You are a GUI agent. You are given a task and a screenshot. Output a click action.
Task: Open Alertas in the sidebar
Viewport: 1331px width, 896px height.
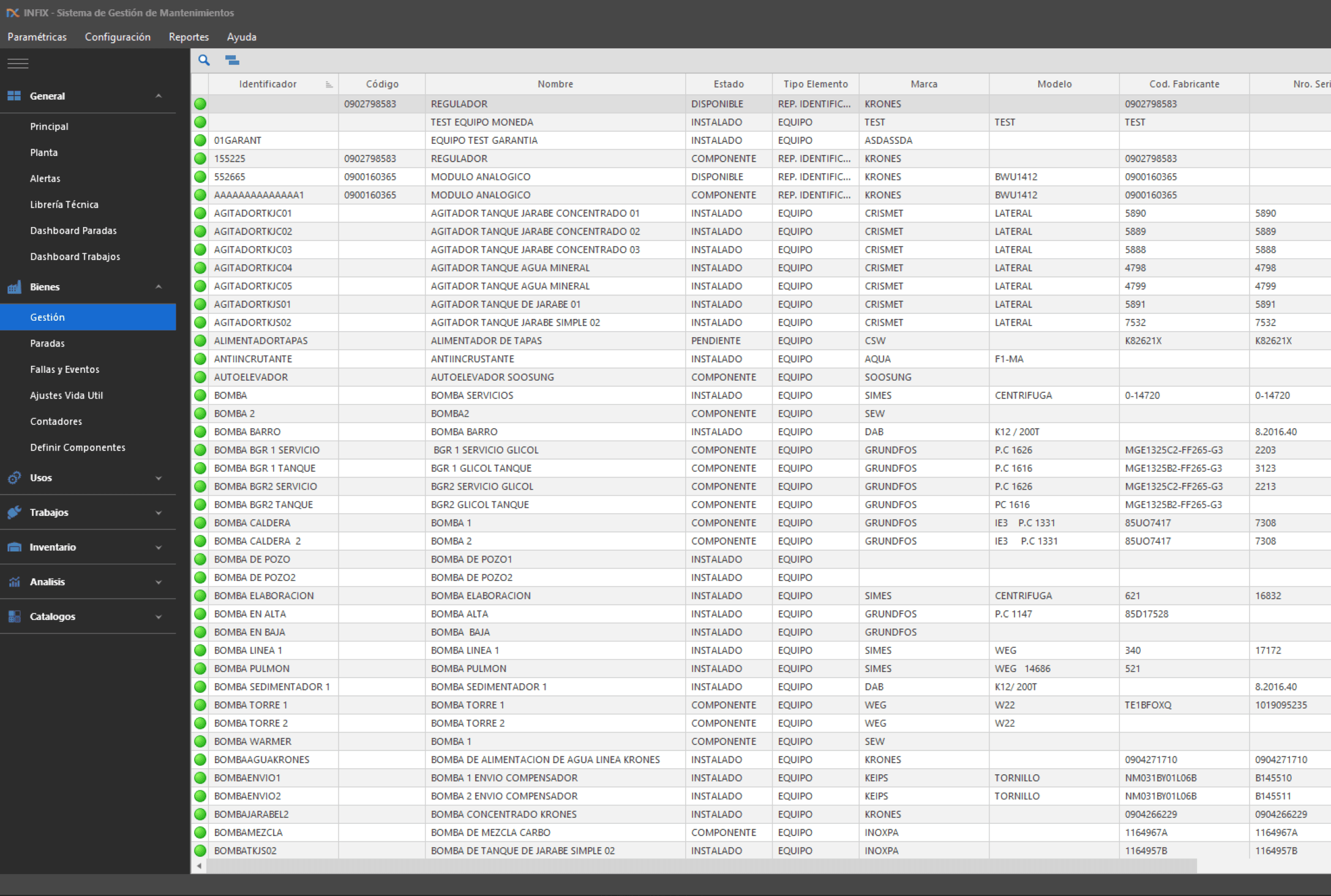pyautogui.click(x=45, y=178)
